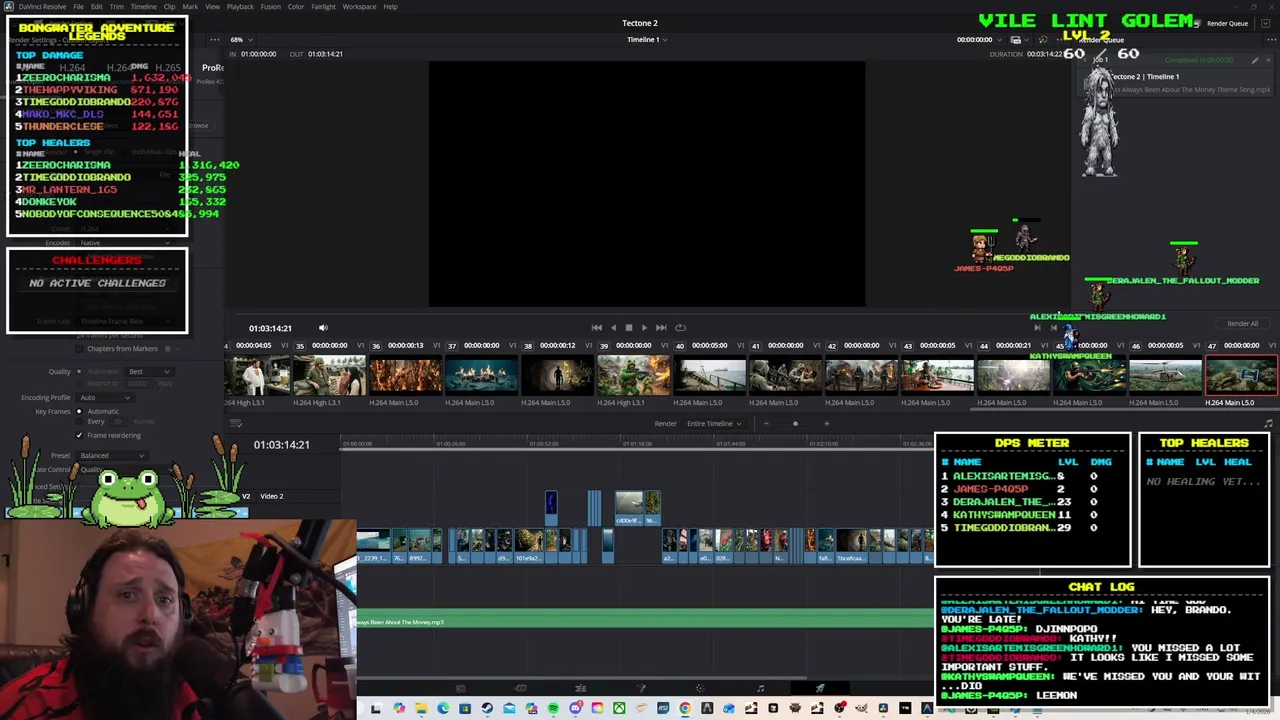Open the Fairlight menu
The width and height of the screenshot is (1280, 720).
click(323, 6)
